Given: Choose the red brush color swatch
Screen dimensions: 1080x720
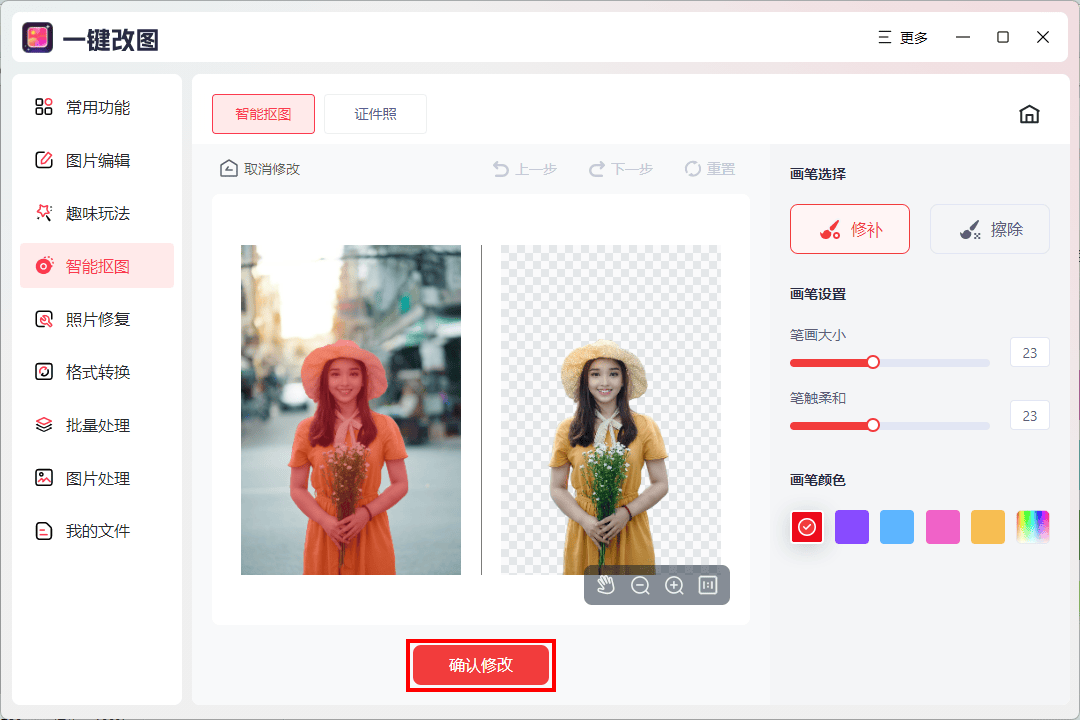Looking at the screenshot, I should (x=807, y=527).
